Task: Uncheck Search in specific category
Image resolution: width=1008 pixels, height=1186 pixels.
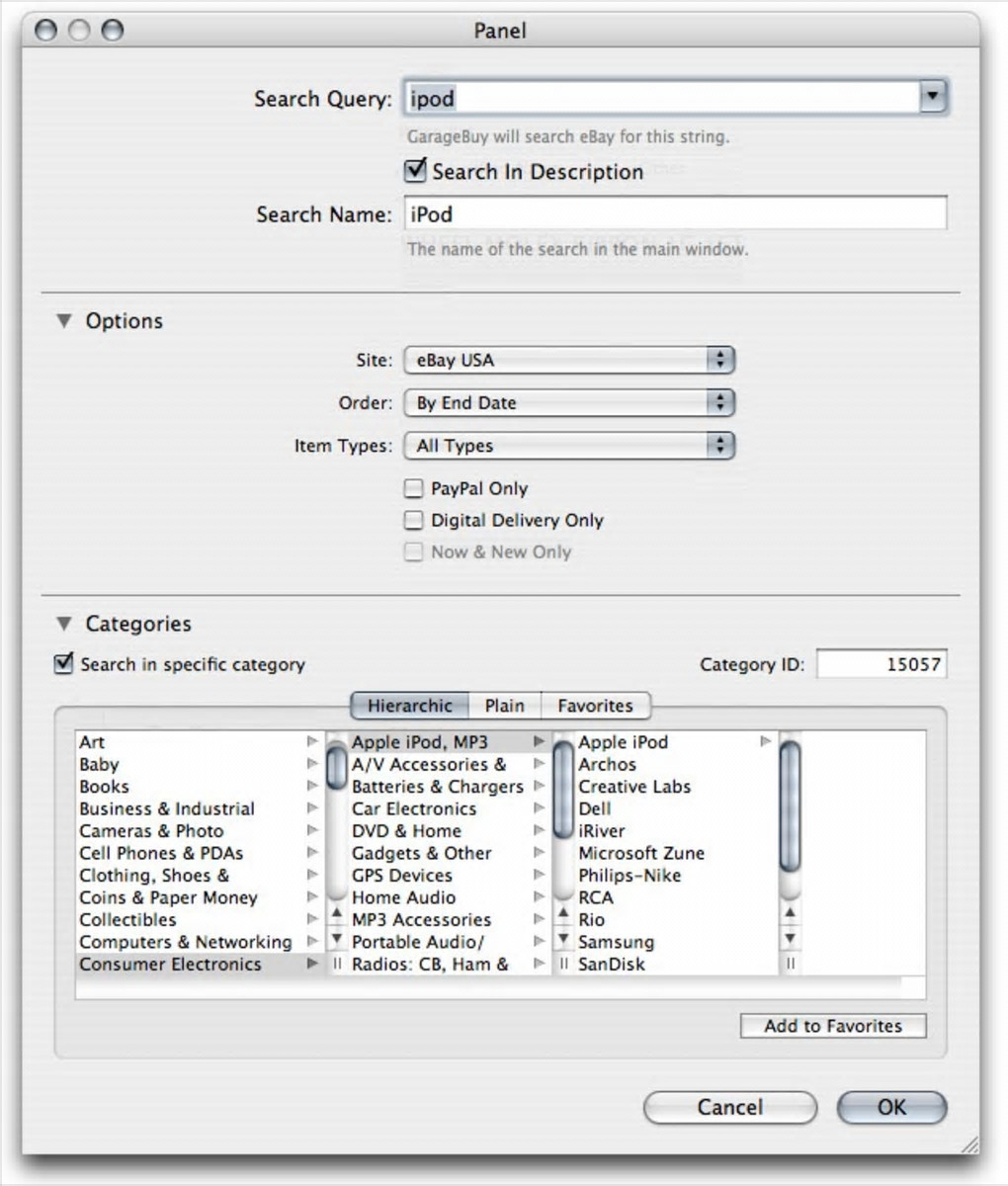Action: tap(64, 664)
